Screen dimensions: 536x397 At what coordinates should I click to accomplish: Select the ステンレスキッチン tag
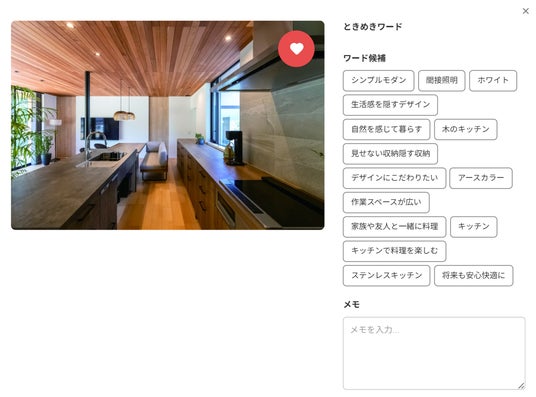tap(386, 275)
